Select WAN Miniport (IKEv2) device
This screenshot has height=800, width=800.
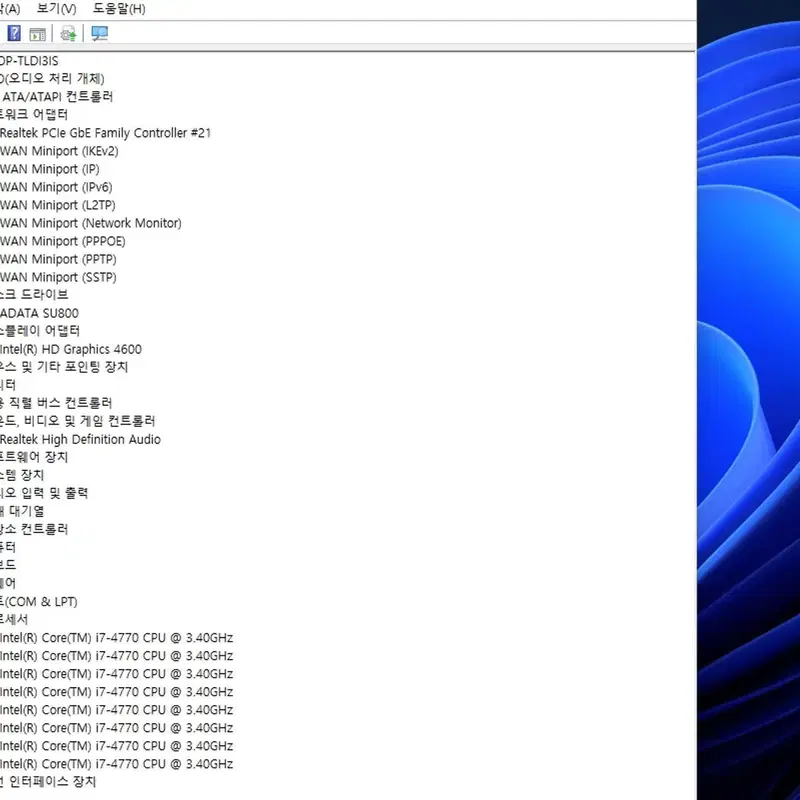pyautogui.click(x=59, y=151)
